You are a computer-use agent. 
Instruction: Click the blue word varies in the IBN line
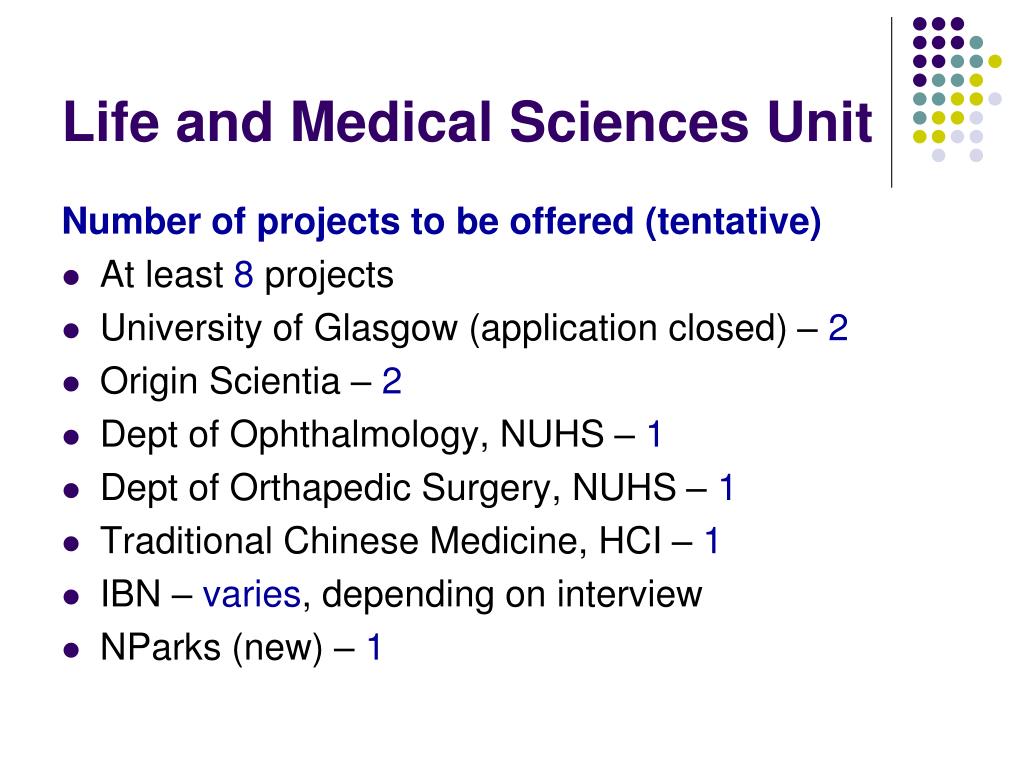[251, 595]
